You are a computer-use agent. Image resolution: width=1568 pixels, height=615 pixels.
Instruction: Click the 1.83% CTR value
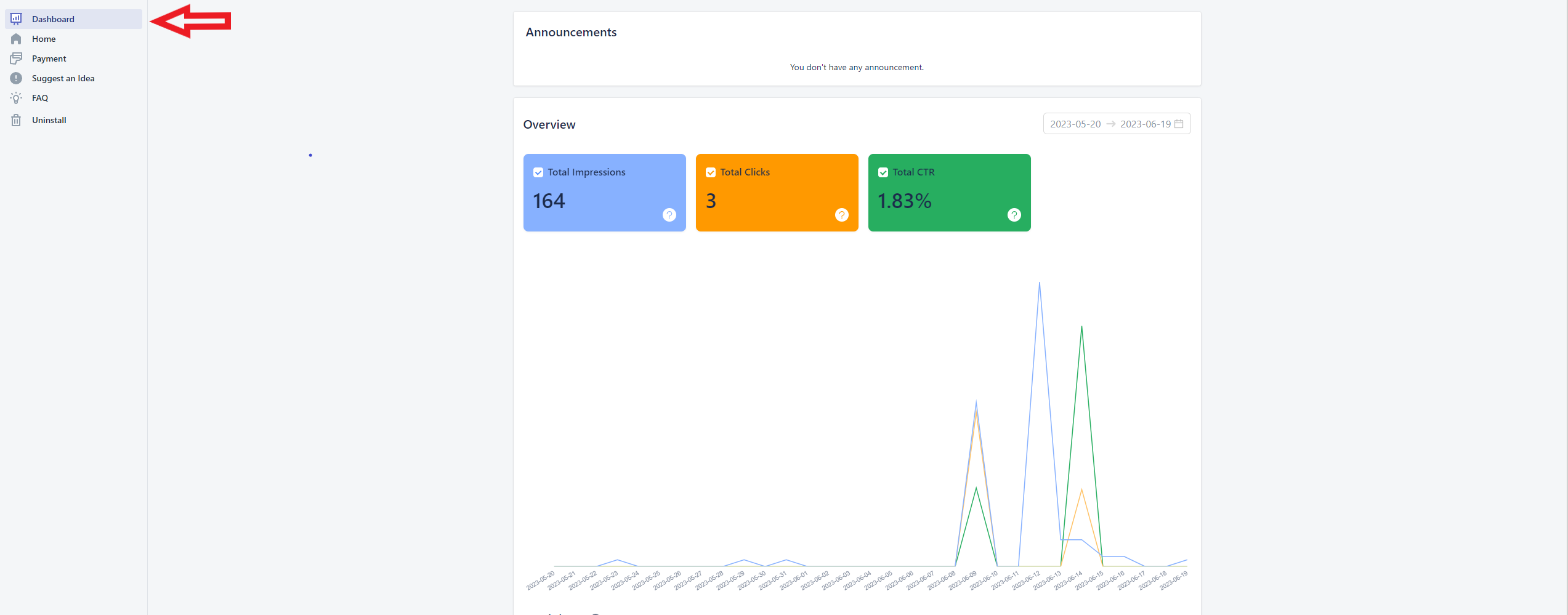pyautogui.click(x=905, y=201)
